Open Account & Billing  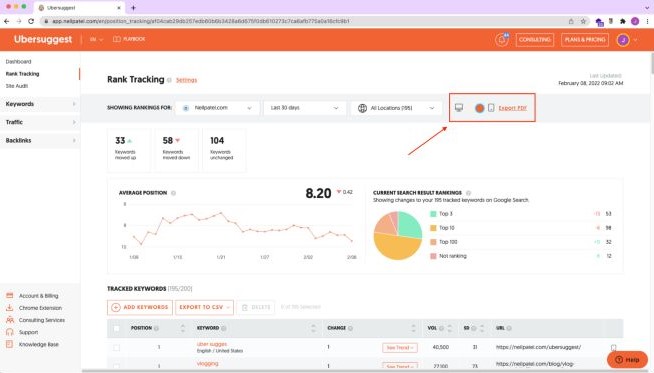(38, 296)
